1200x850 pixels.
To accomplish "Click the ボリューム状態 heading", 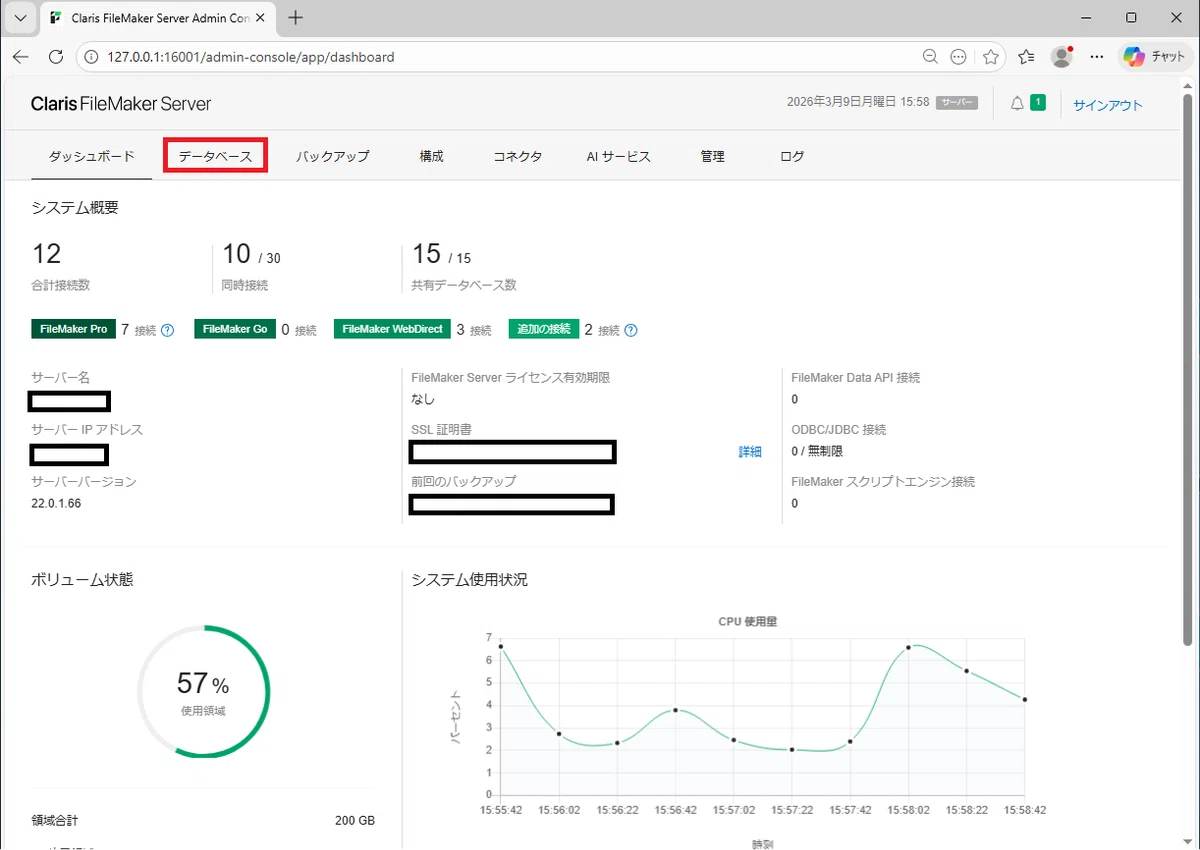I will [x=82, y=580].
